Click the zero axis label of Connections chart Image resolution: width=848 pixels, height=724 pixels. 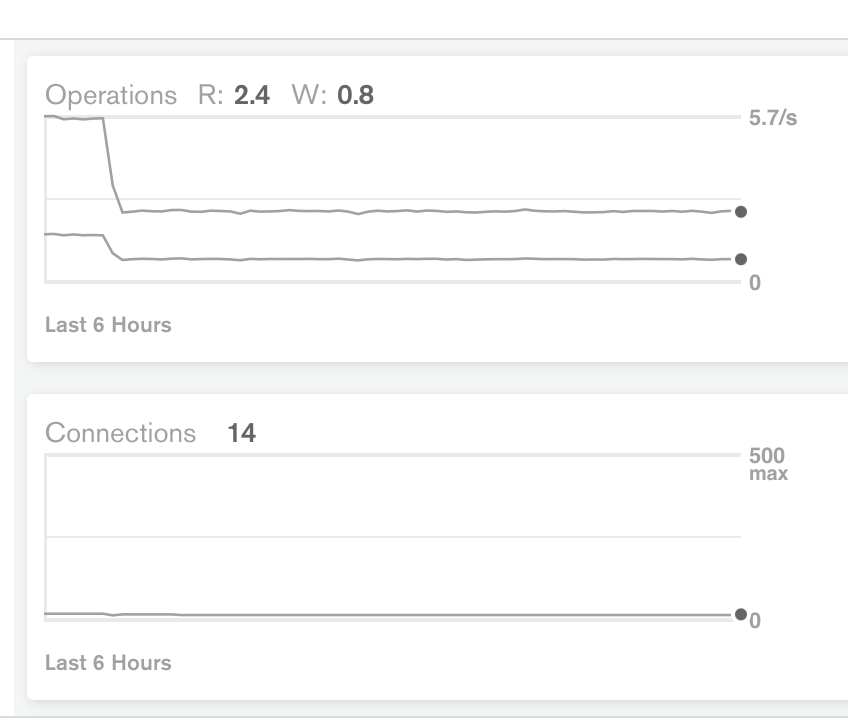coord(755,621)
